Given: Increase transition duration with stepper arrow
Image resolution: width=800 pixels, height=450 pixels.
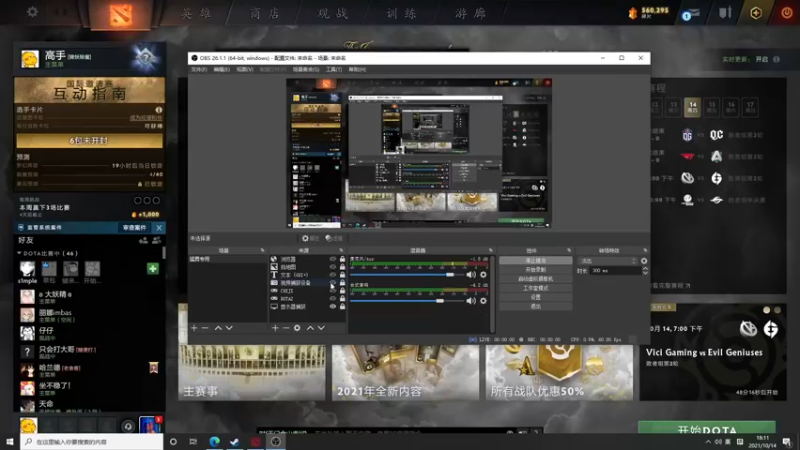Looking at the screenshot, I should [645, 268].
